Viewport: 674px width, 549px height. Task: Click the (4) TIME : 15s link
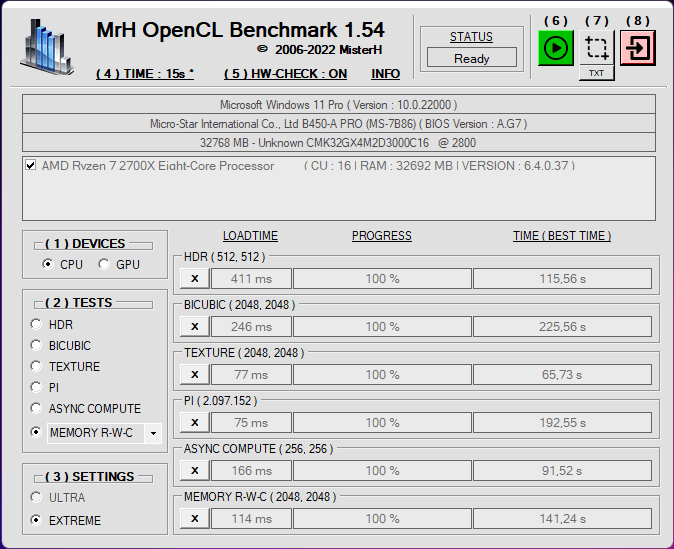(145, 74)
